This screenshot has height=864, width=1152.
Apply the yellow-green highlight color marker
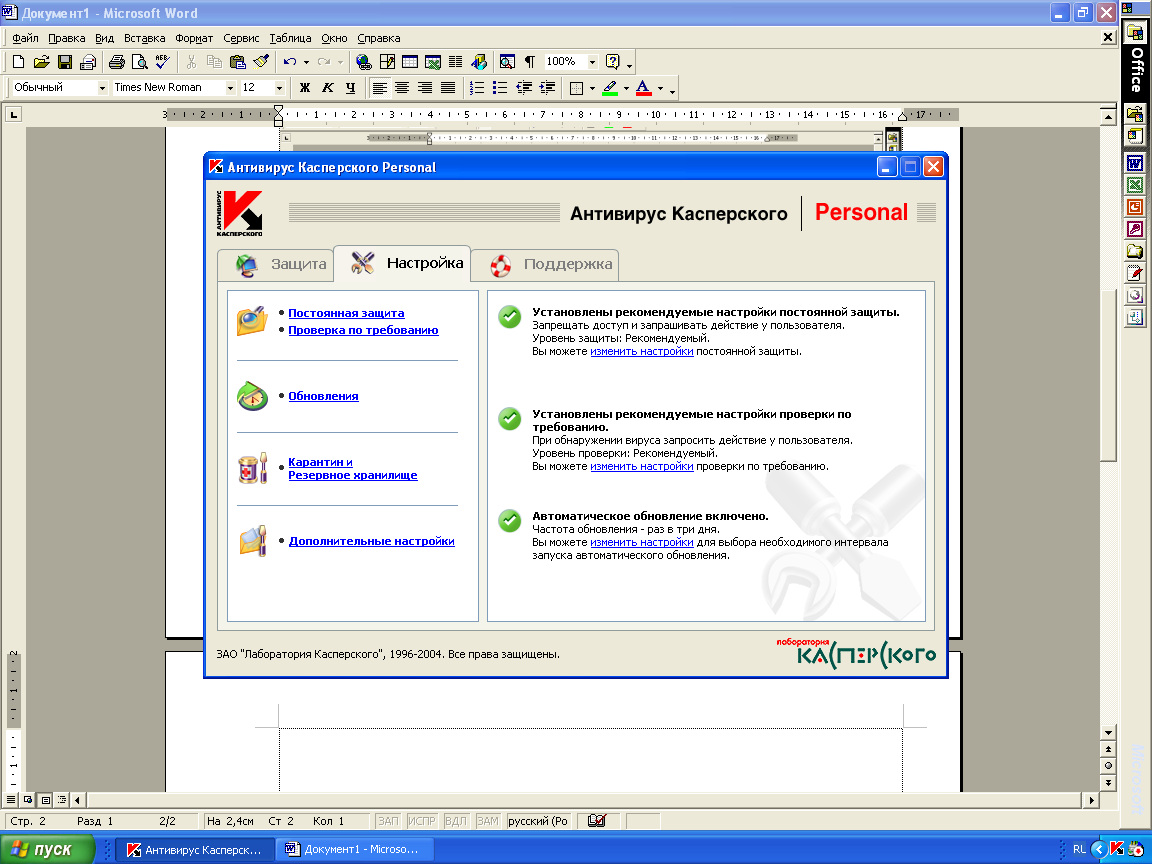click(610, 88)
